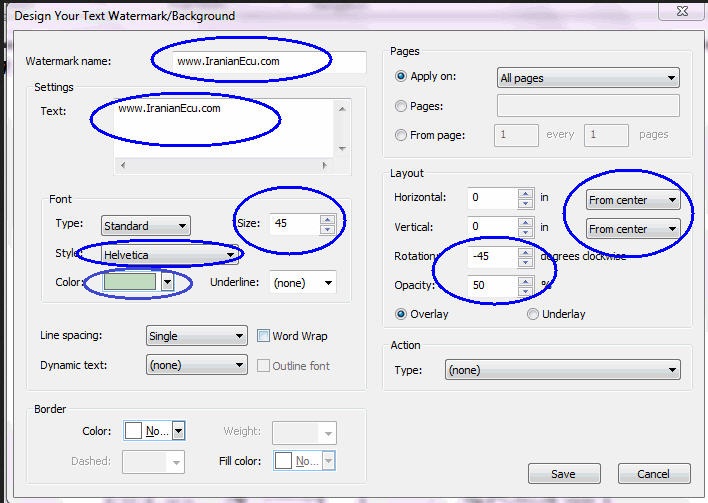The image size is (708, 503).
Task: Open the All pages dropdown
Action: pos(588,78)
